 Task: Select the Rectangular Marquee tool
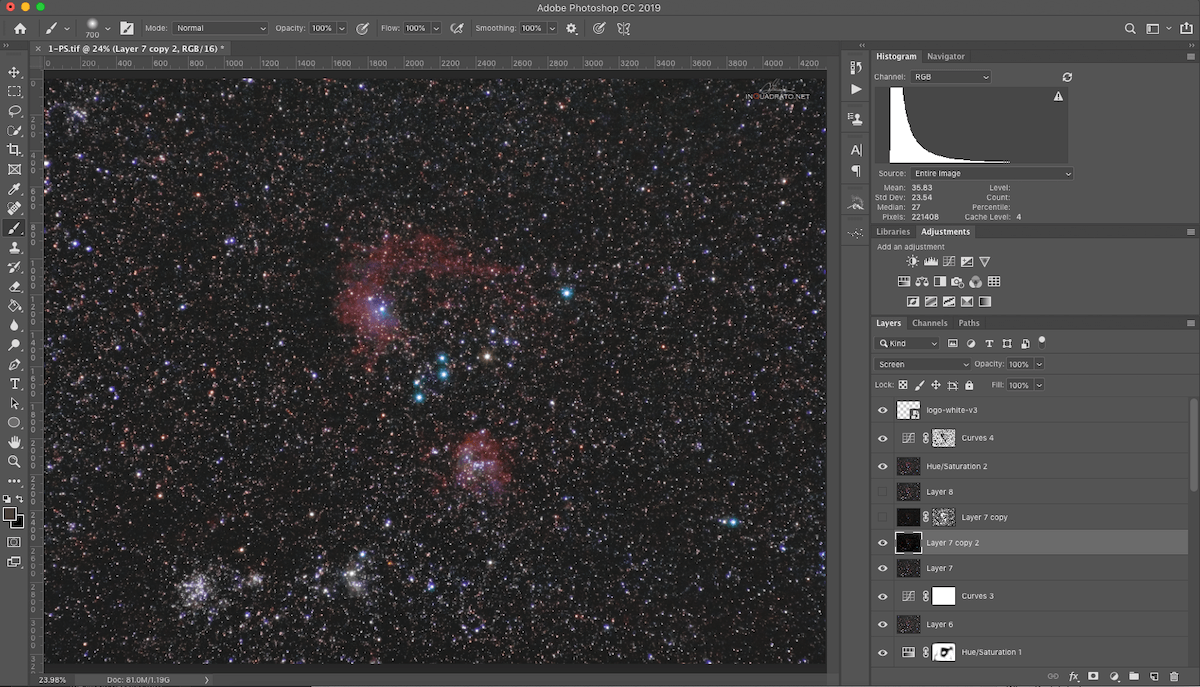pyautogui.click(x=14, y=91)
